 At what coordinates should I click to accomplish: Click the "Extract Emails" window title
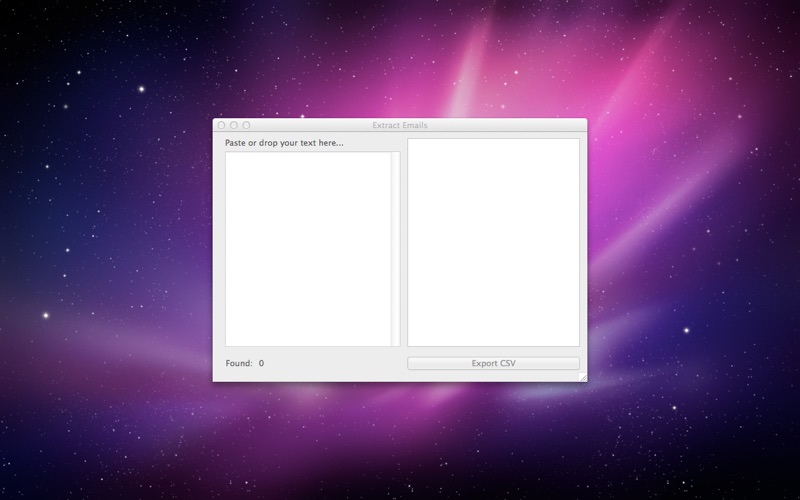(400, 125)
